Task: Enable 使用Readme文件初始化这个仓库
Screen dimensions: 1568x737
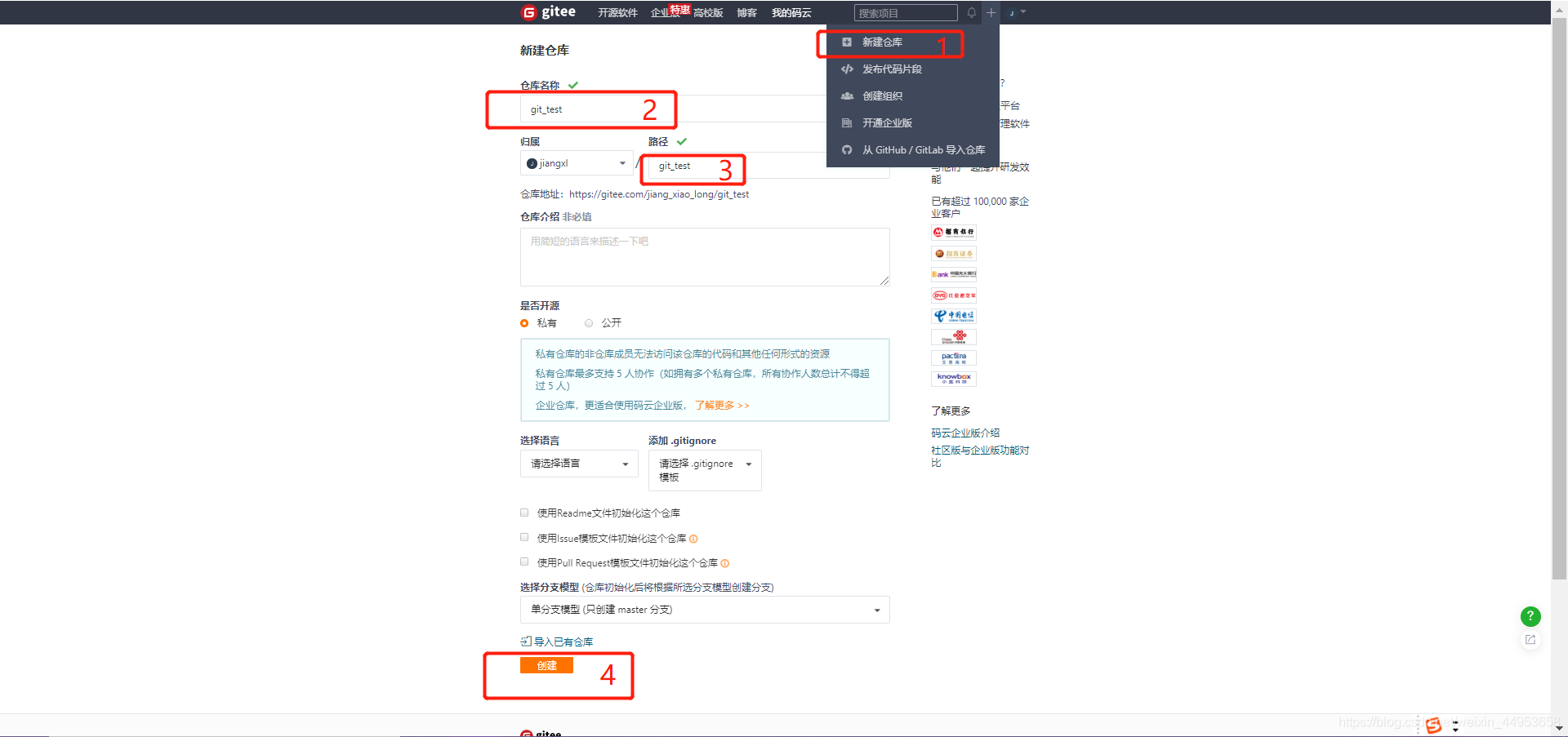Action: (524, 513)
